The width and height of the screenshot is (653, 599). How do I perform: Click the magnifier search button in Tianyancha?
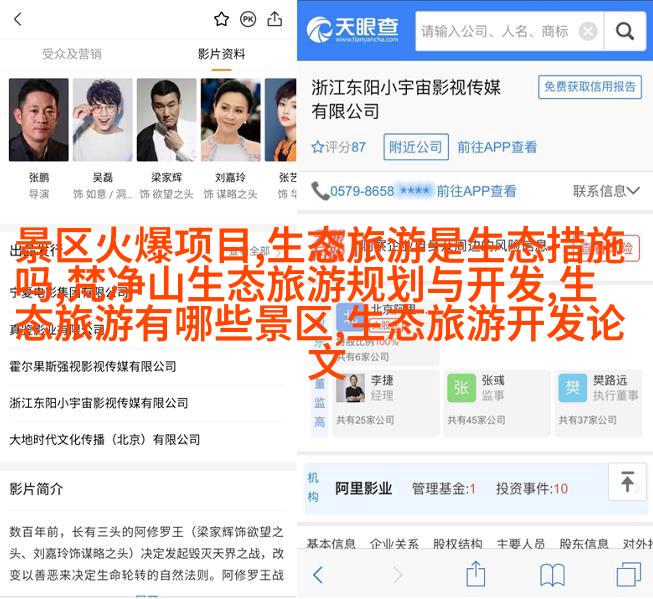pos(625,31)
